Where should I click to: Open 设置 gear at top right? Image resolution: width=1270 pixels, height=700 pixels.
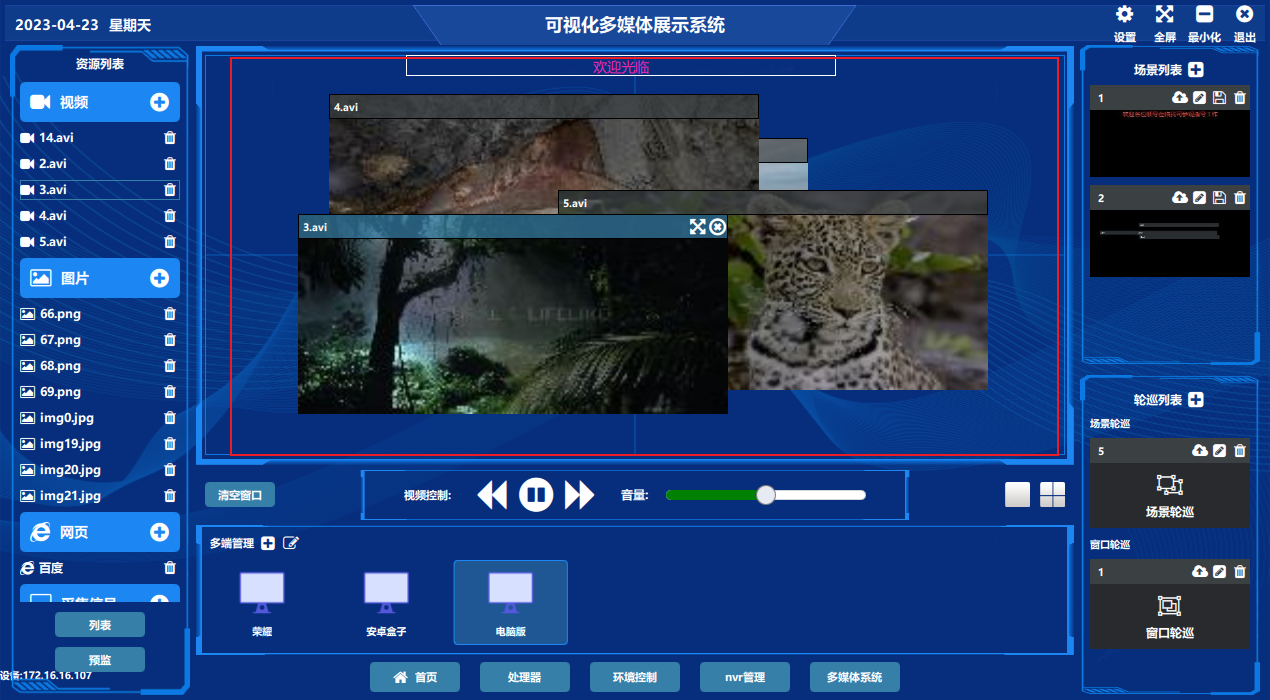(x=1125, y=14)
